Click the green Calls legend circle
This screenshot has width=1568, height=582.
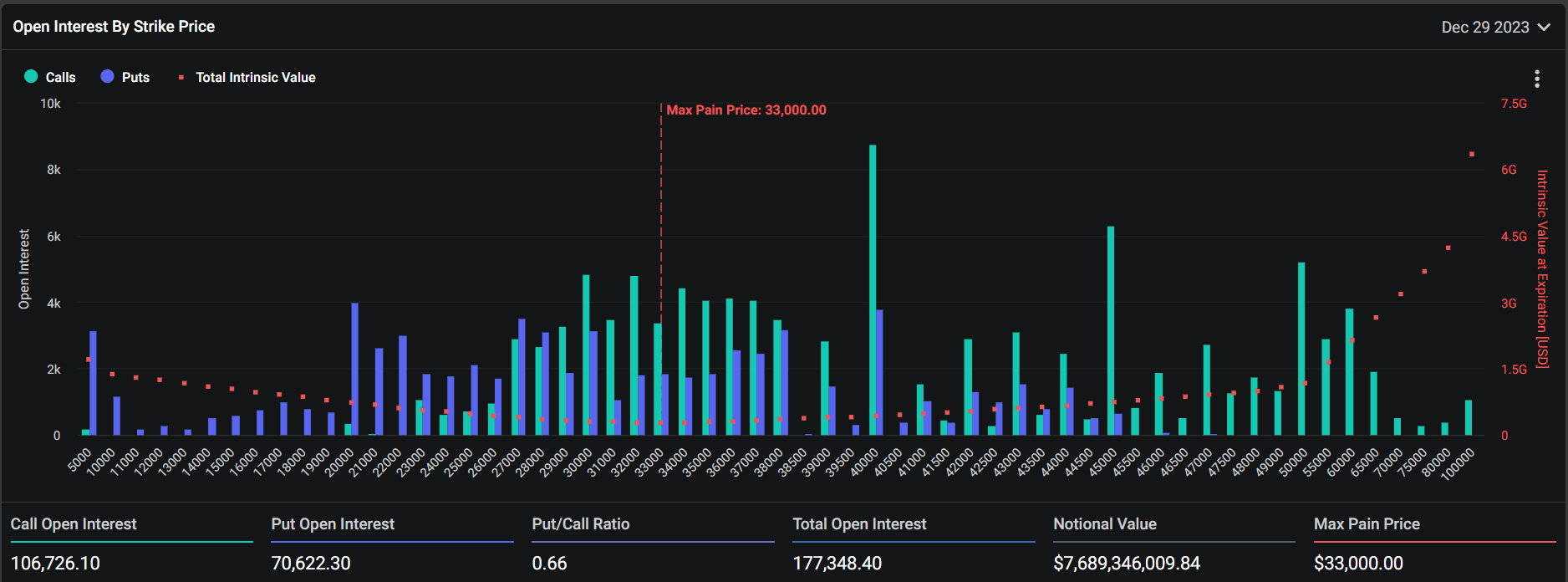(x=32, y=77)
